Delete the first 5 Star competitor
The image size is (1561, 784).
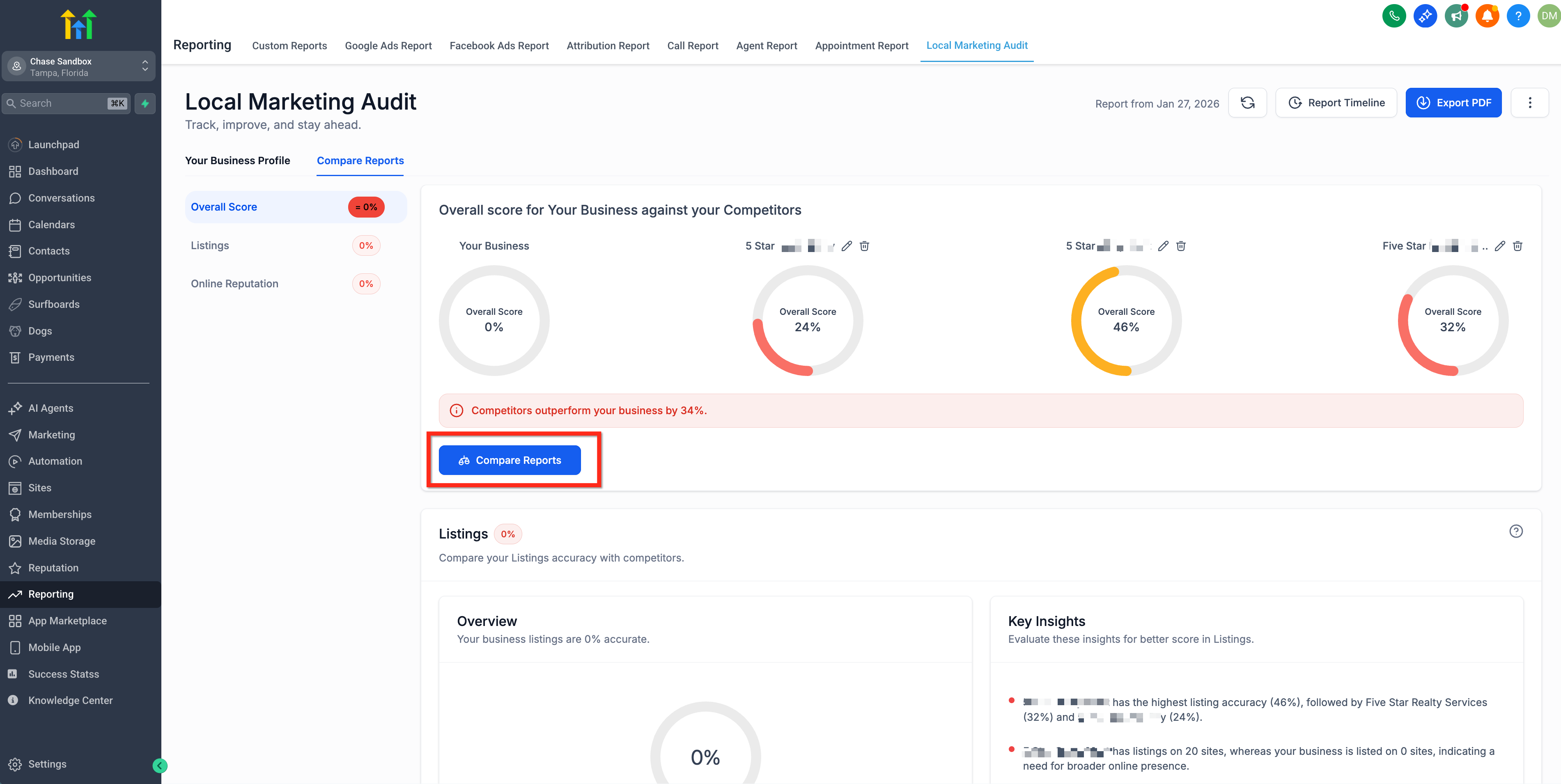864,246
